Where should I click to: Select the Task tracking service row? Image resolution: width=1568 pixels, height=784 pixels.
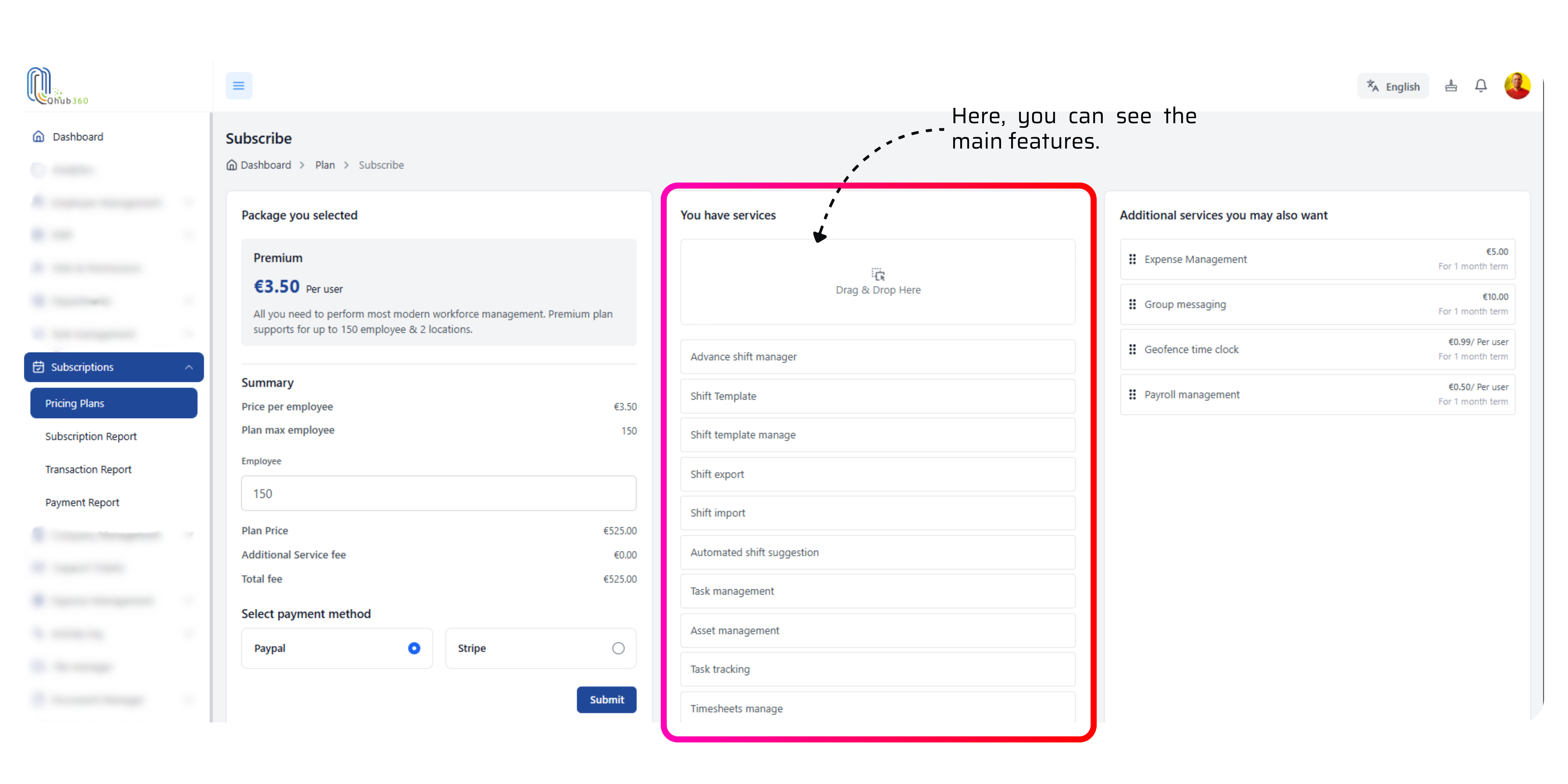(x=878, y=669)
